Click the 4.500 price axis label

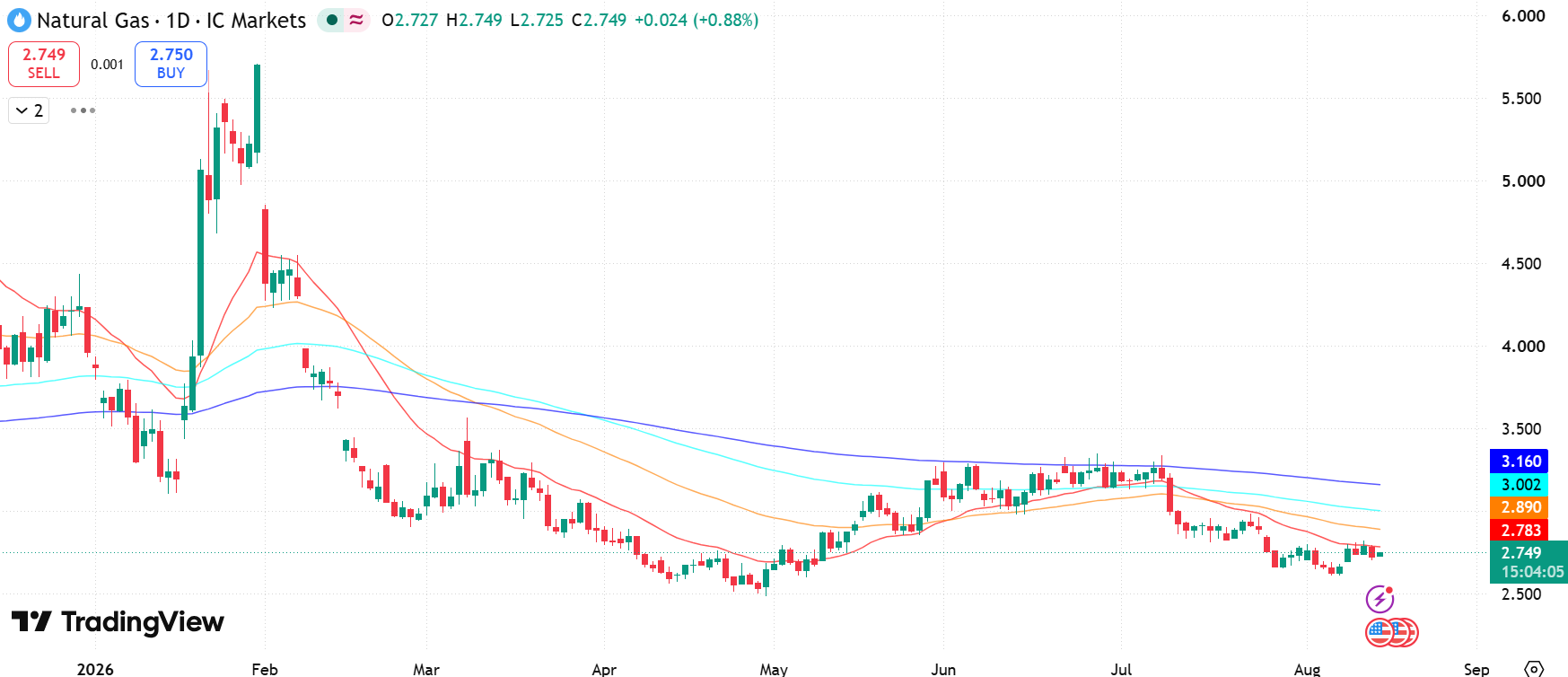(x=1523, y=264)
